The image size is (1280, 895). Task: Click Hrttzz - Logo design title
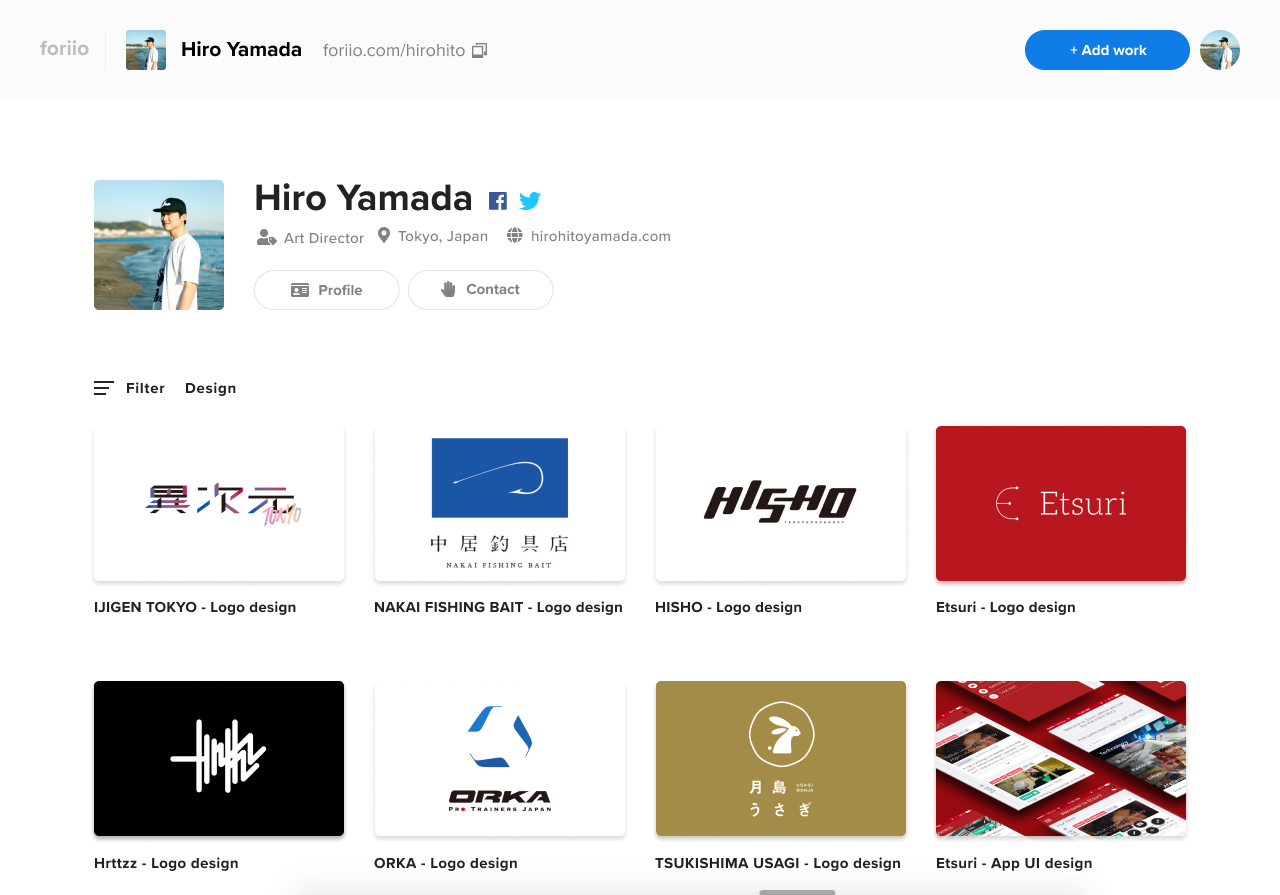[166, 863]
